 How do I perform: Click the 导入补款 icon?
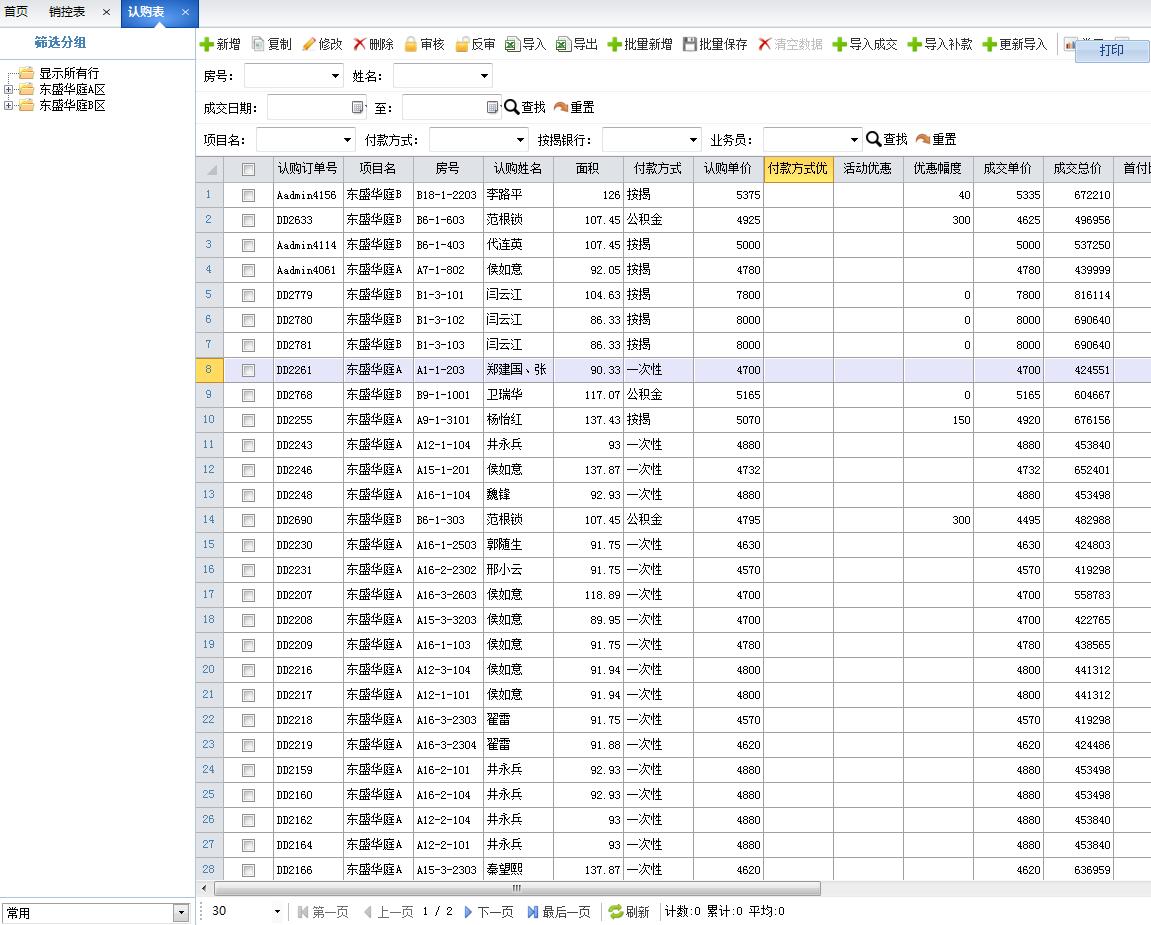click(915, 45)
